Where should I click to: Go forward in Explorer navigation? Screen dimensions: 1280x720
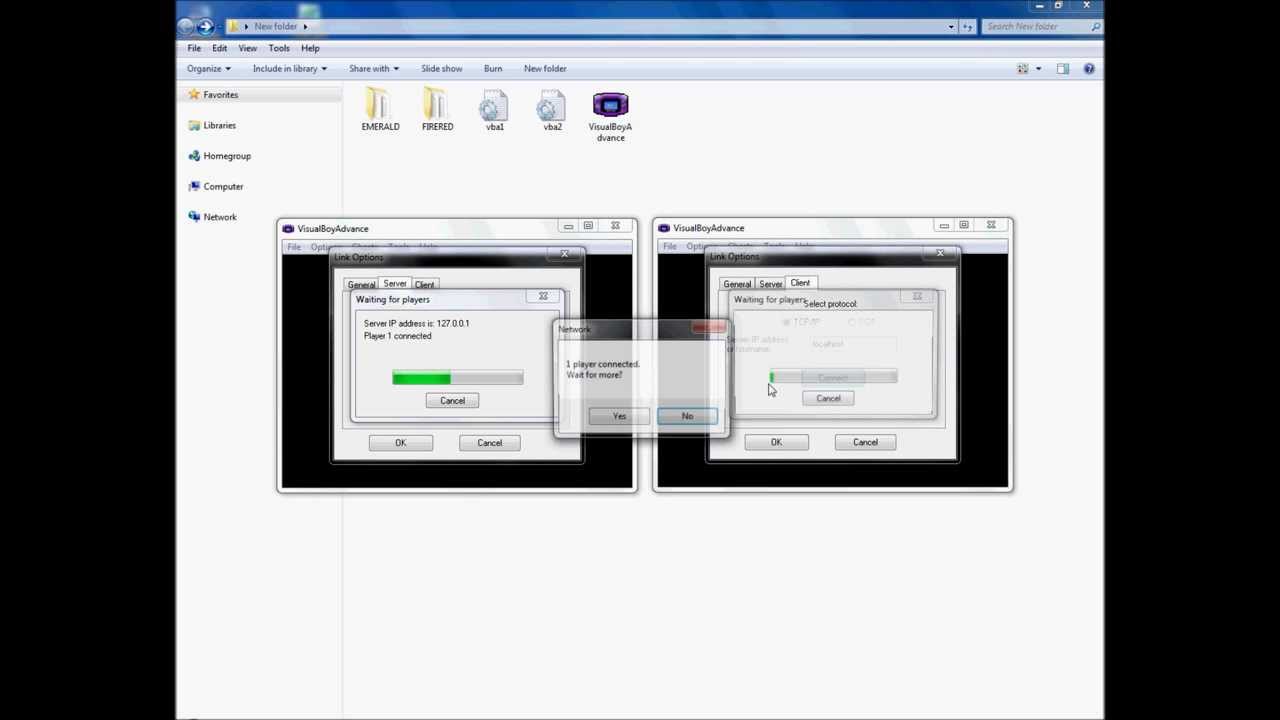[x=206, y=26]
